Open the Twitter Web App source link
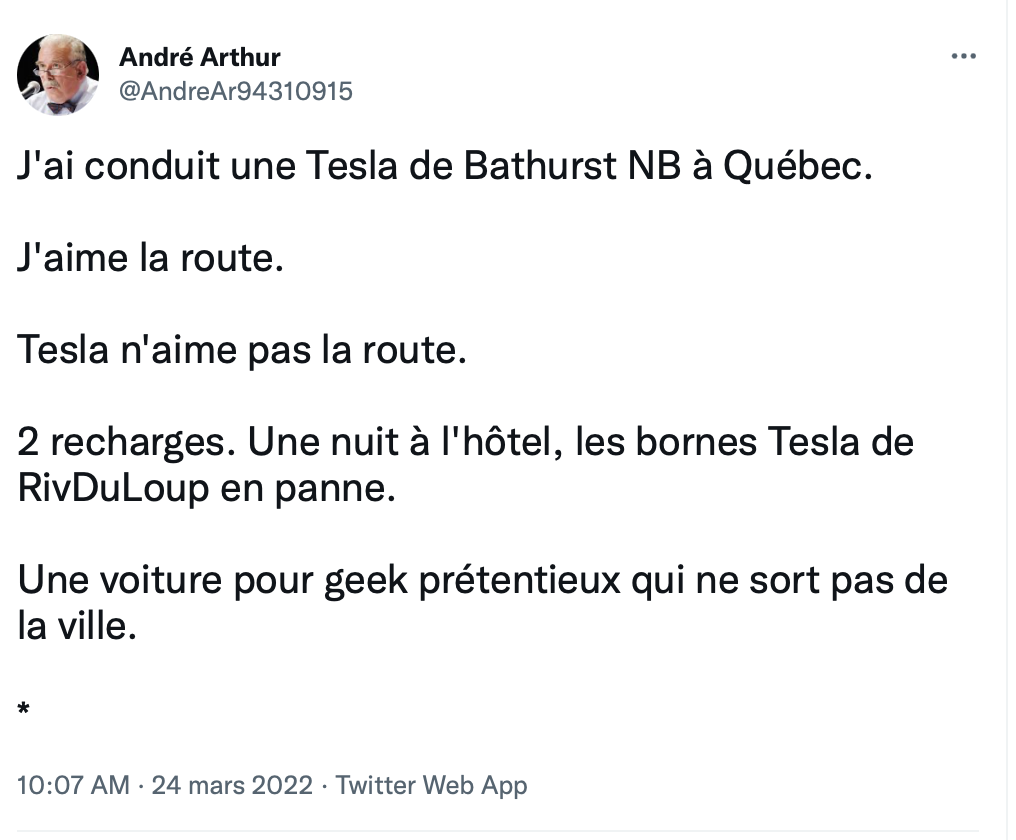The image size is (1016, 840). 431,785
